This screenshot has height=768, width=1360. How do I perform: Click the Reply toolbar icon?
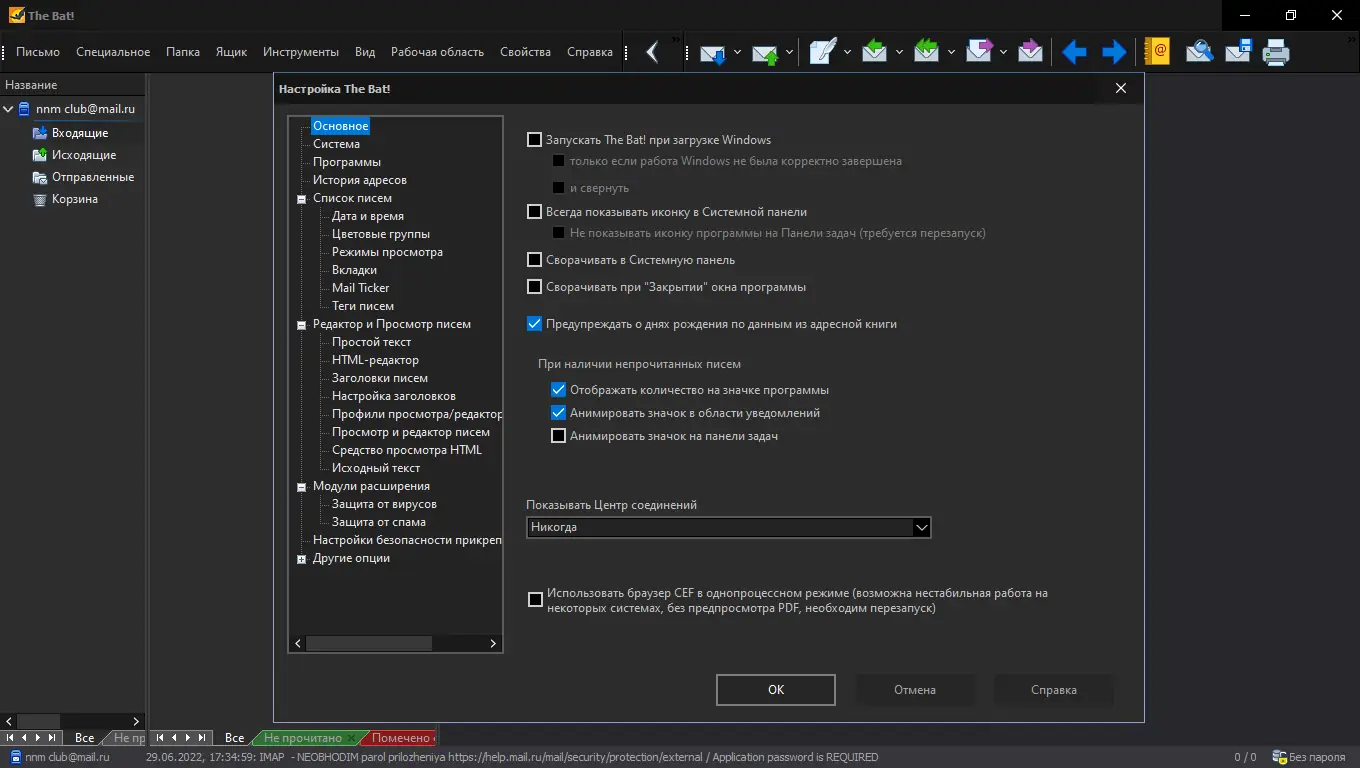pos(875,52)
